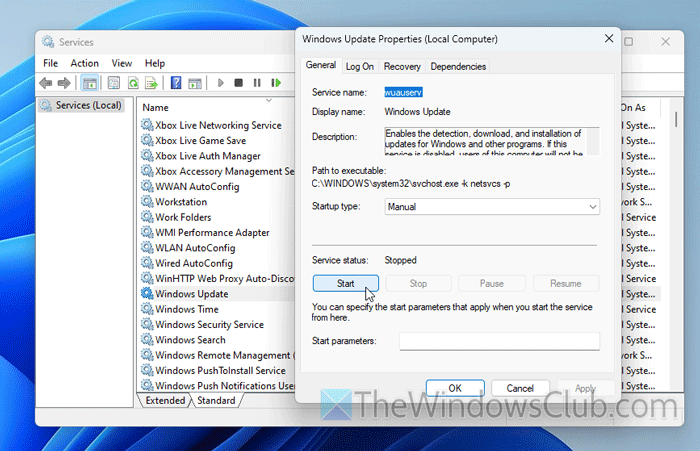Switch to the Dependencies tab
Viewport: 700px width, 451px height.
pos(458,67)
